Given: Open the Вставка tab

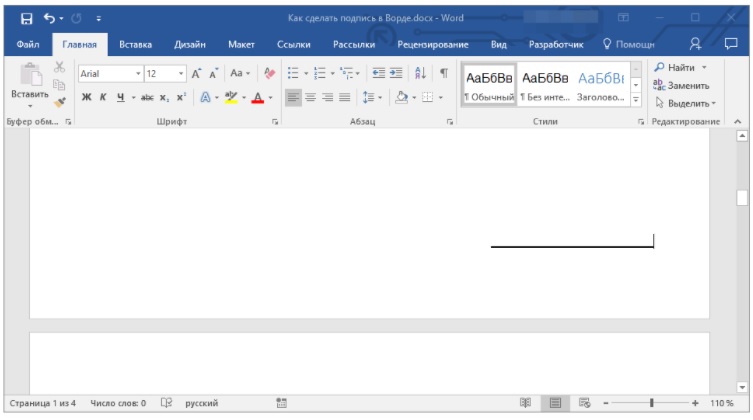Looking at the screenshot, I should point(135,44).
